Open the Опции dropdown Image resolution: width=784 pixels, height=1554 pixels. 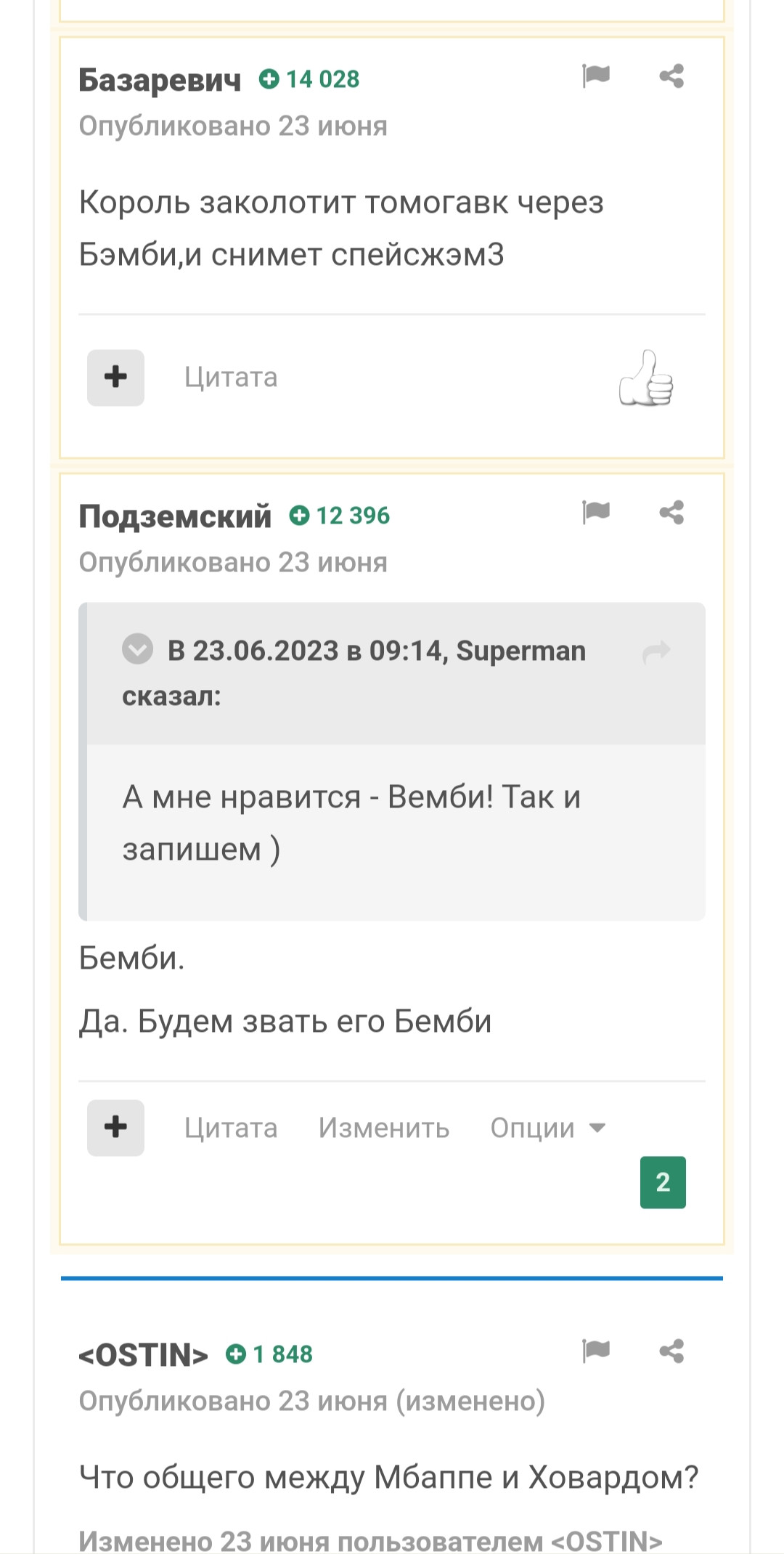pos(548,1128)
